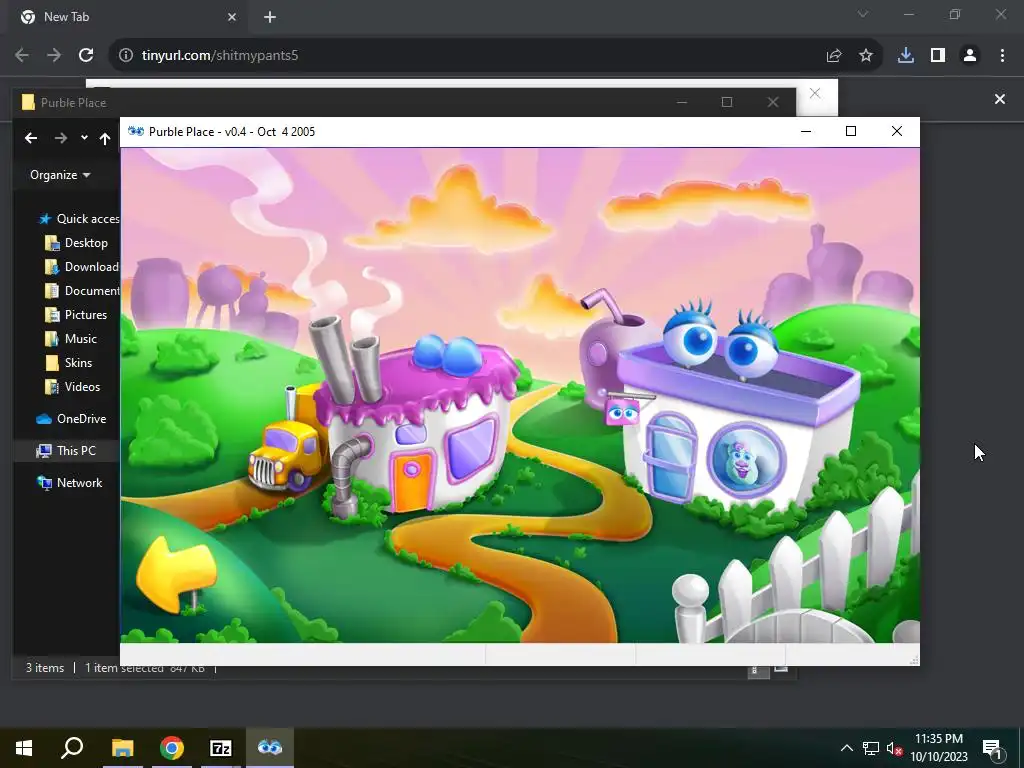This screenshot has height=768, width=1024.
Task: Click the yellow back arrow sign
Action: (176, 573)
